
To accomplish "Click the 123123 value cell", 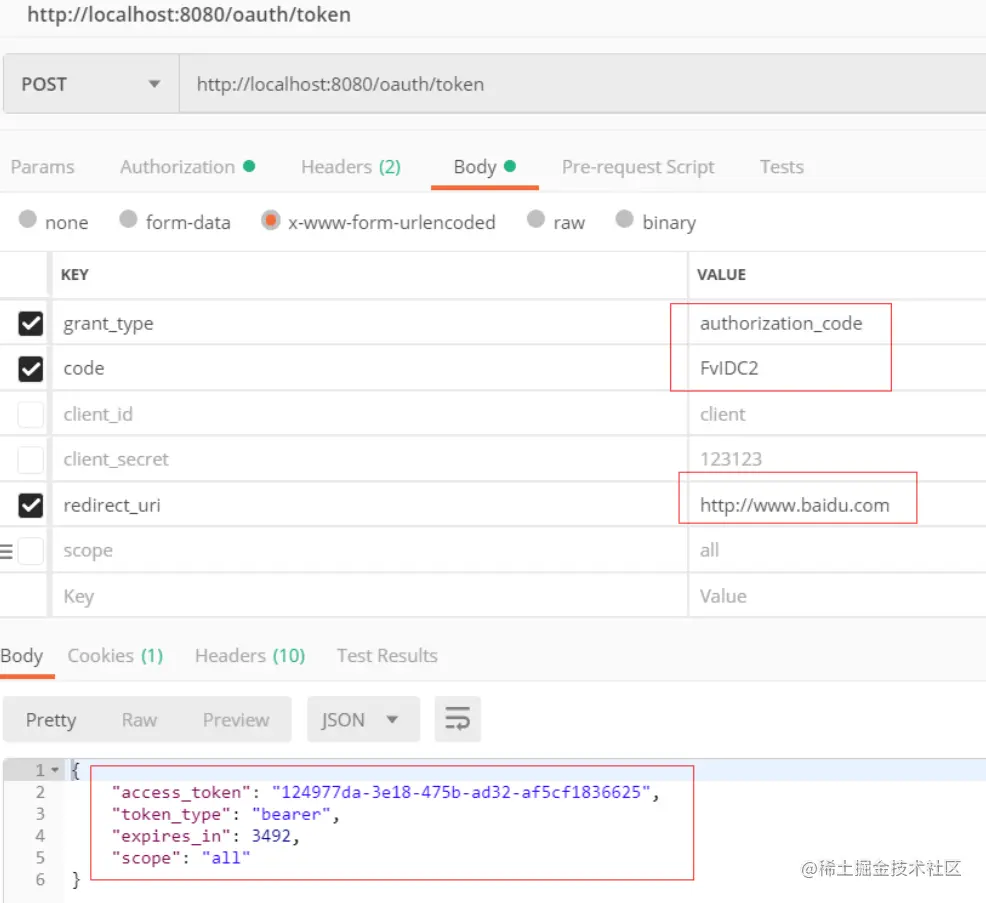I will (837, 460).
